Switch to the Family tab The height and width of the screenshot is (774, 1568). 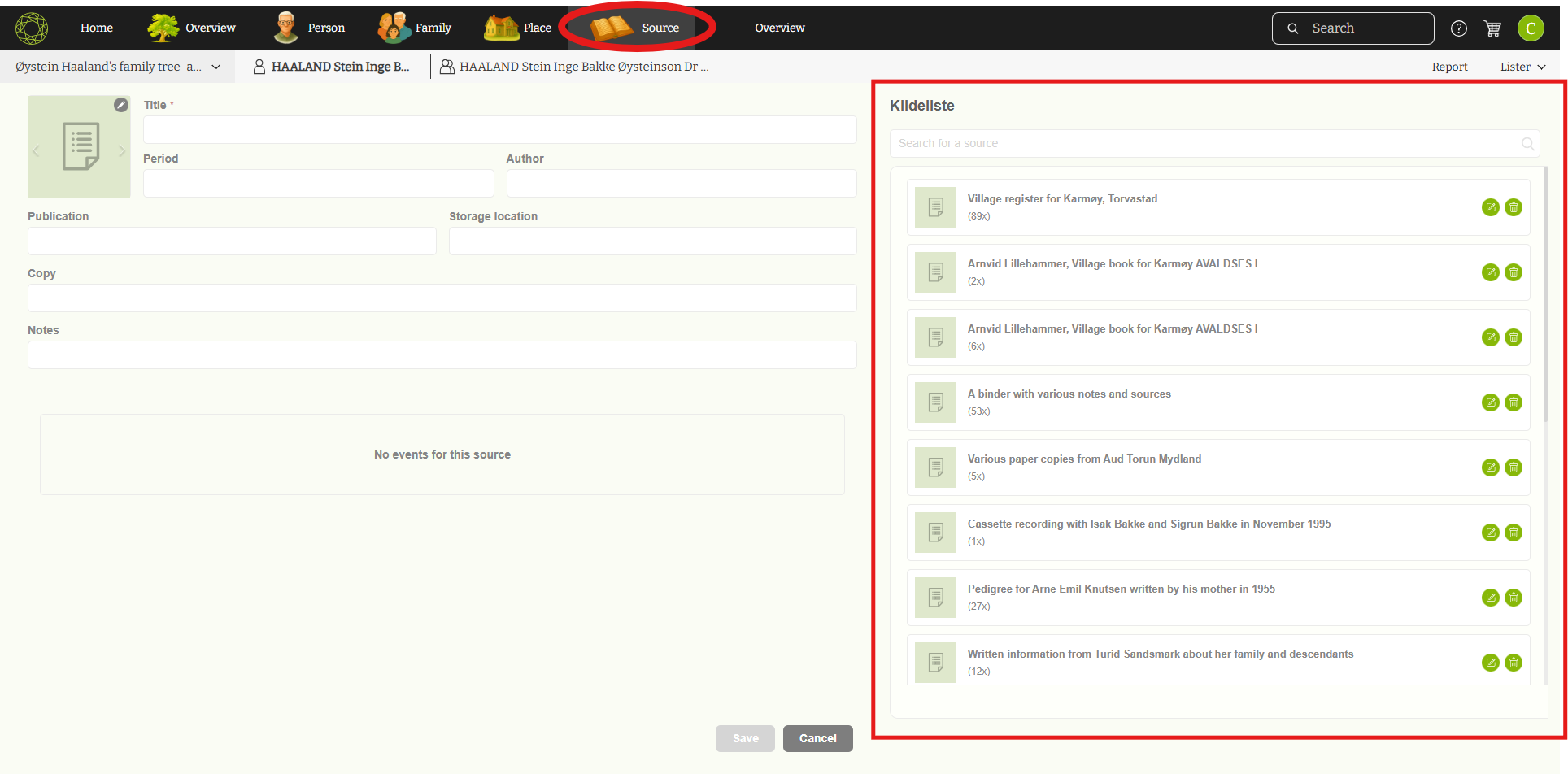(x=415, y=28)
